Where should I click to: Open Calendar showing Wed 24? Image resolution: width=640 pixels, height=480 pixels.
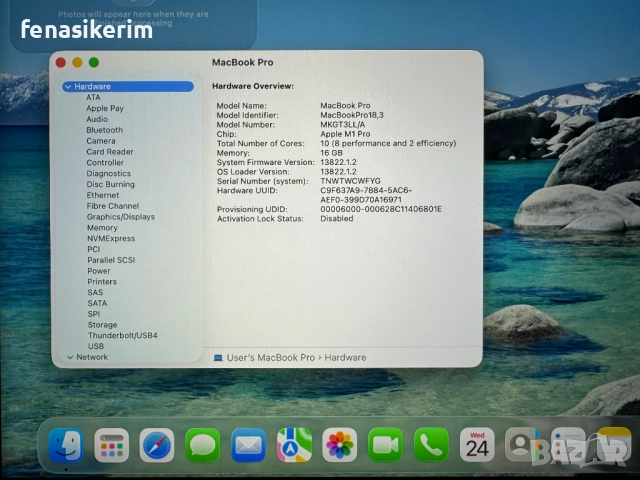point(476,445)
